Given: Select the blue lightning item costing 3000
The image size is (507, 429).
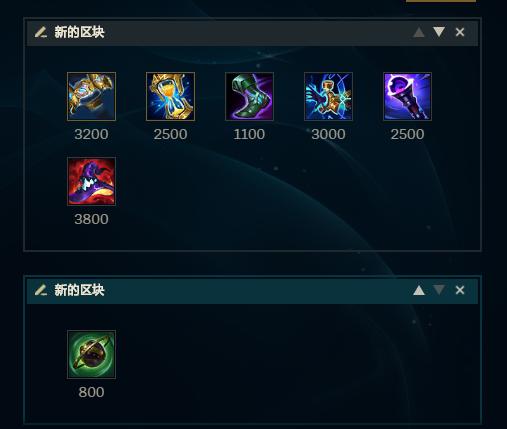Looking at the screenshot, I should point(328,96).
